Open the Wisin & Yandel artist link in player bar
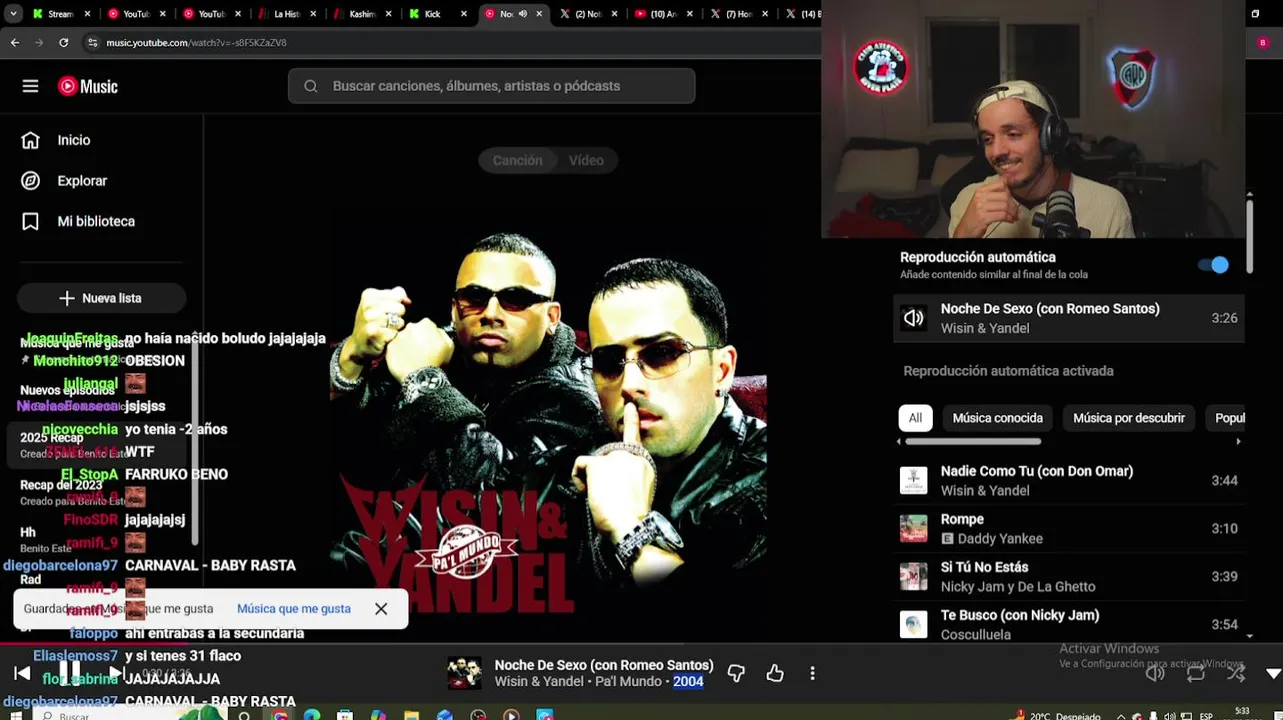This screenshot has width=1283, height=720. pyautogui.click(x=539, y=682)
